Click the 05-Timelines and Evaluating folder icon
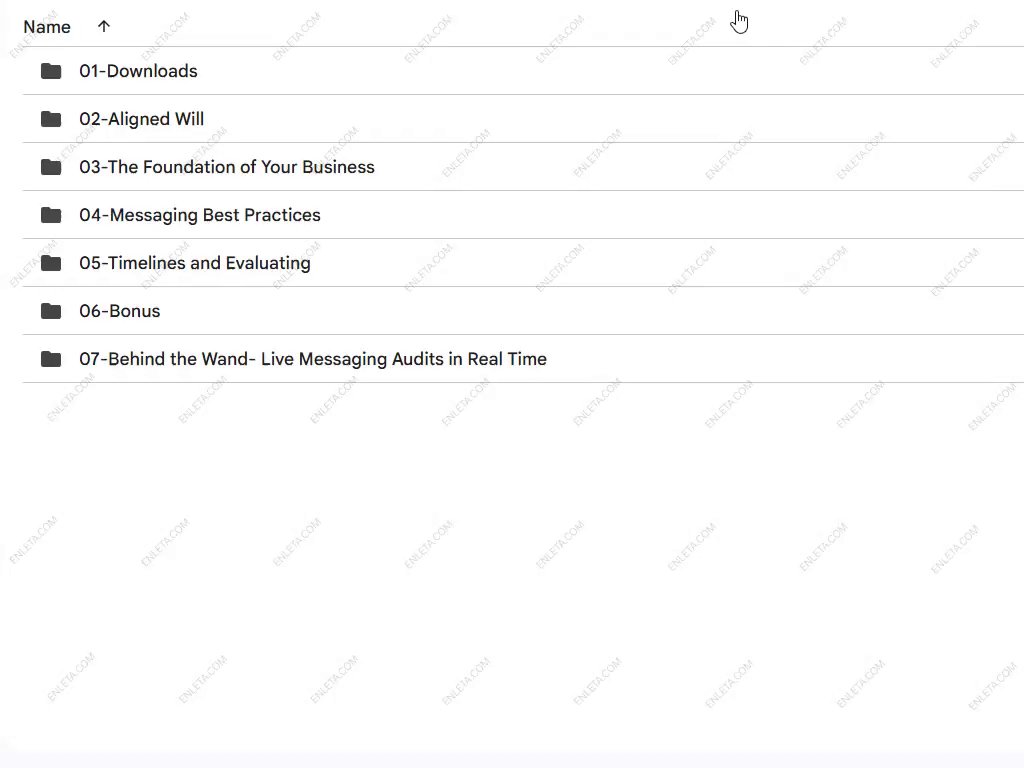This screenshot has height=768, width=1024. (51, 263)
